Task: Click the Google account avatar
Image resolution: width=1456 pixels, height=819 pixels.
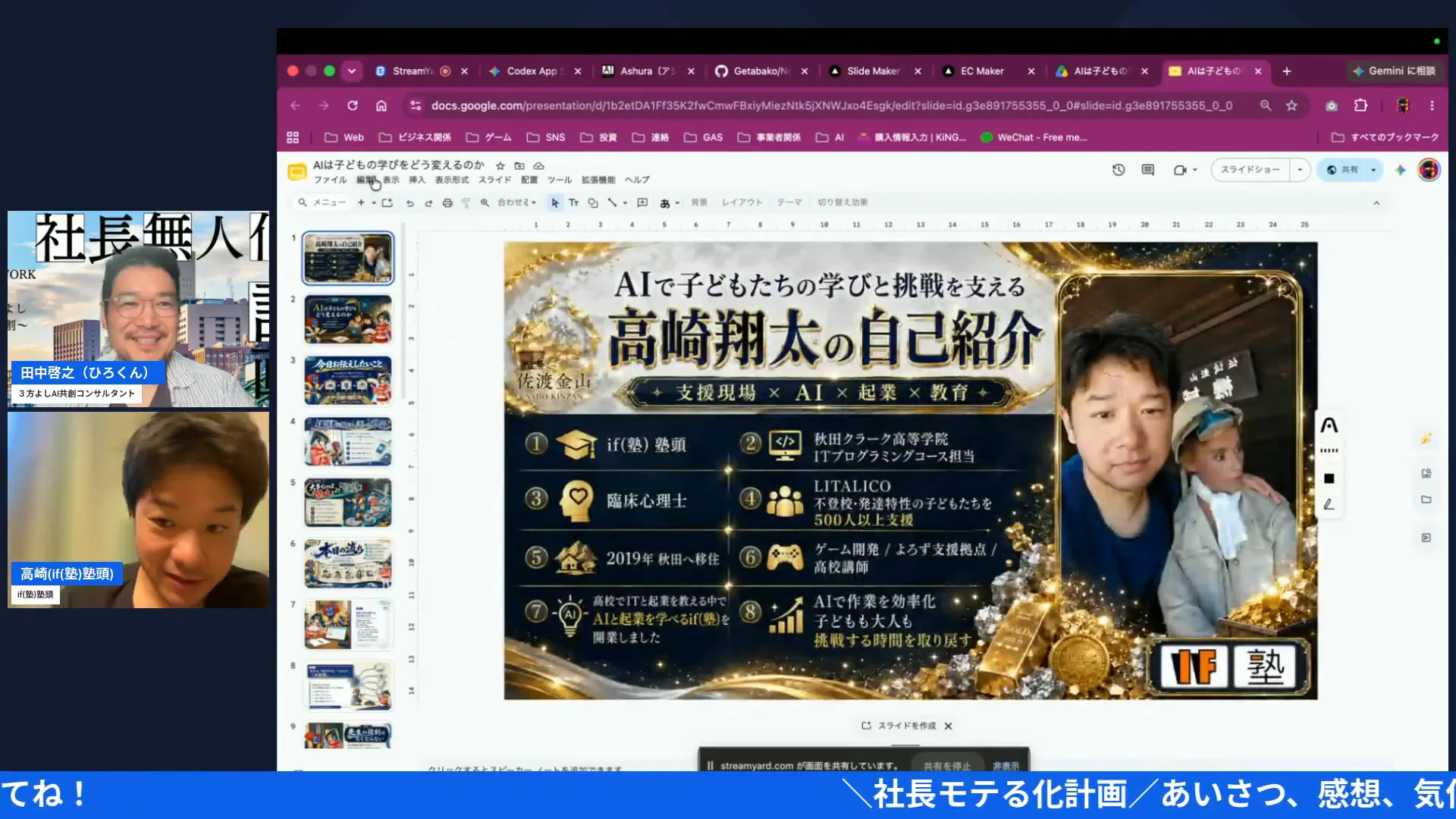Action: click(1429, 170)
